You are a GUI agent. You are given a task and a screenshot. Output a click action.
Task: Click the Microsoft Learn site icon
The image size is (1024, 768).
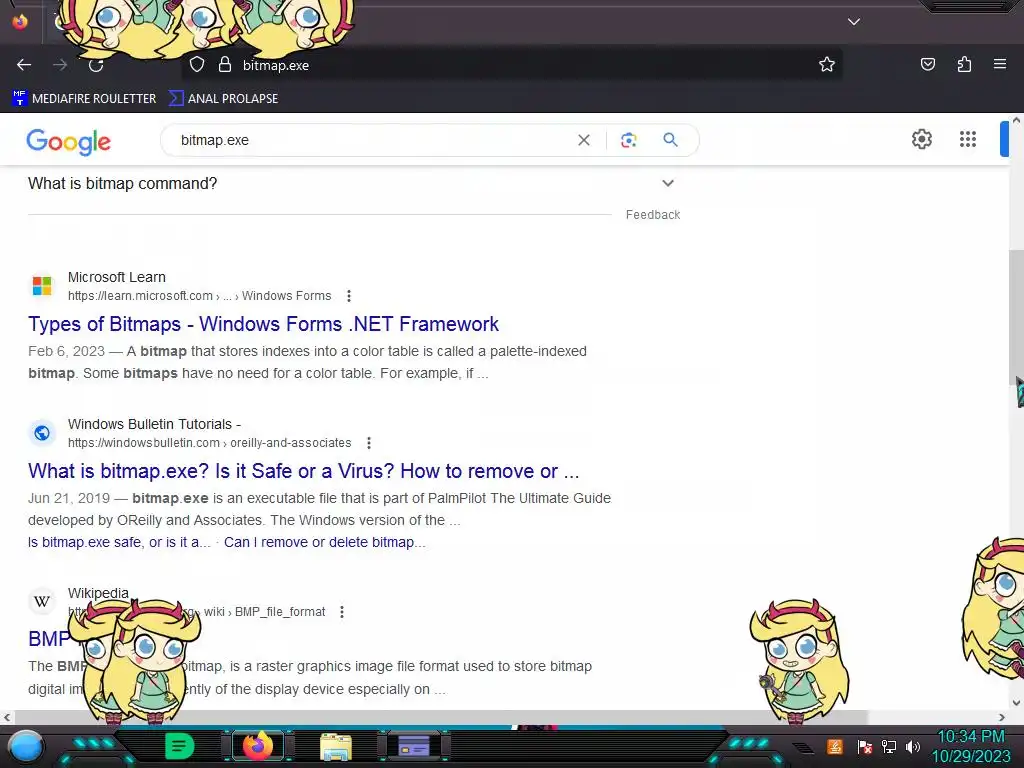(x=42, y=285)
